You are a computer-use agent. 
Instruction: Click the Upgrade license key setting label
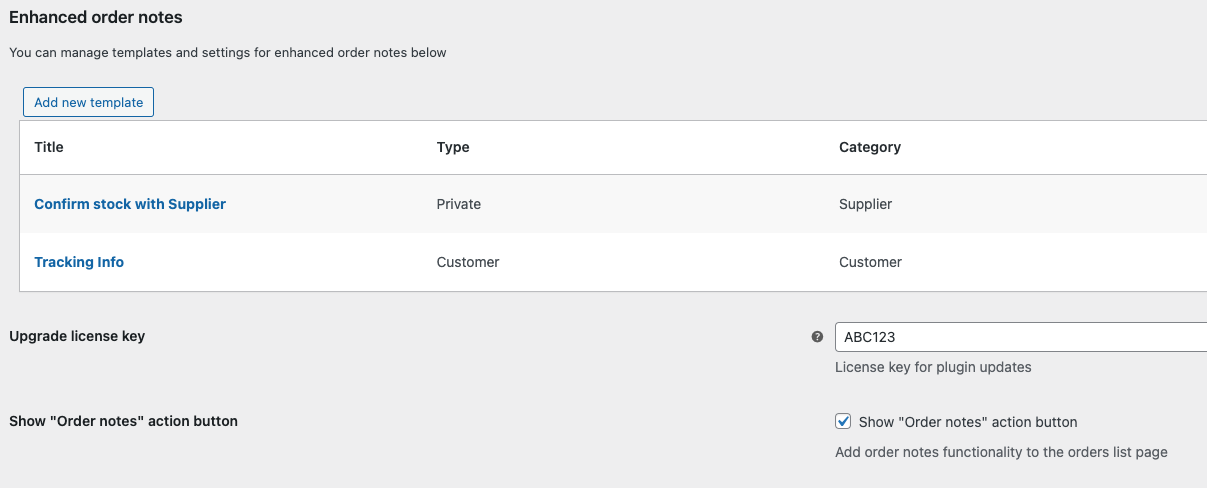pos(77,336)
